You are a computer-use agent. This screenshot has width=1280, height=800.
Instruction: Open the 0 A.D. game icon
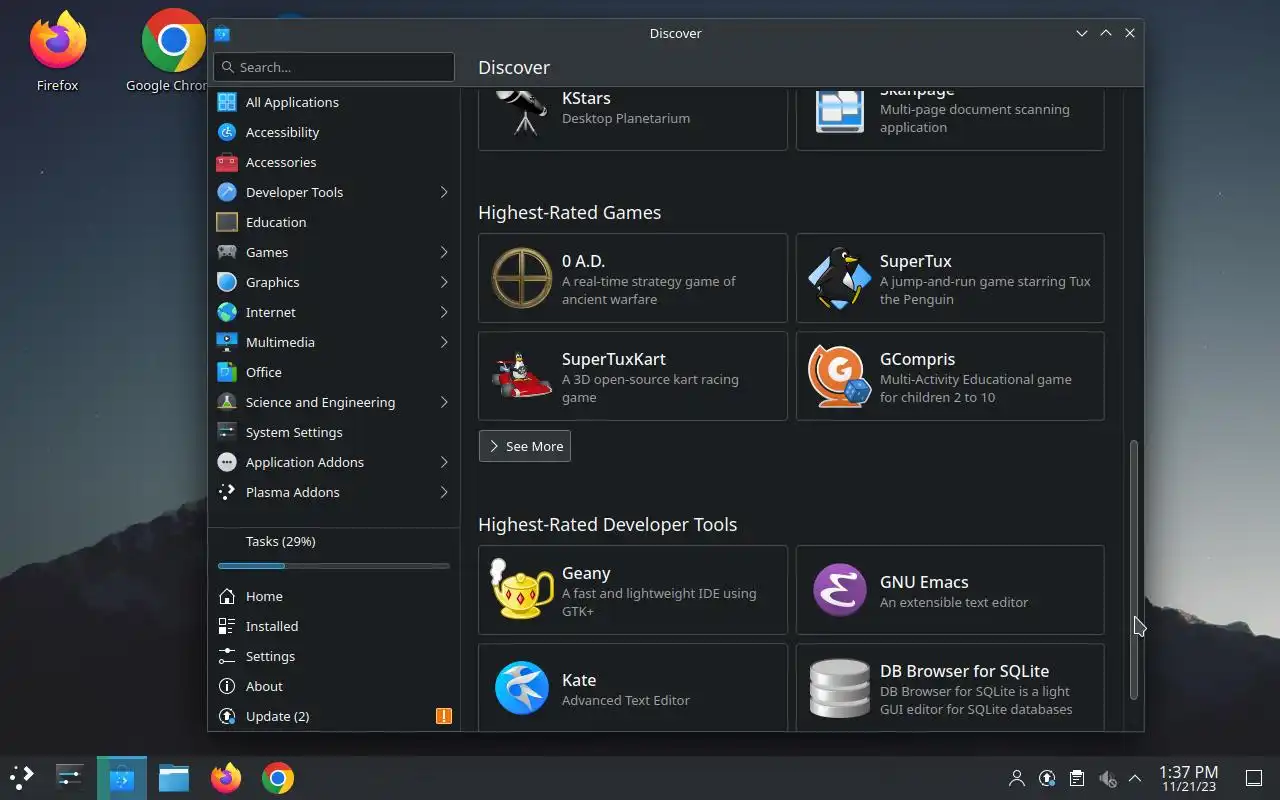tap(522, 278)
